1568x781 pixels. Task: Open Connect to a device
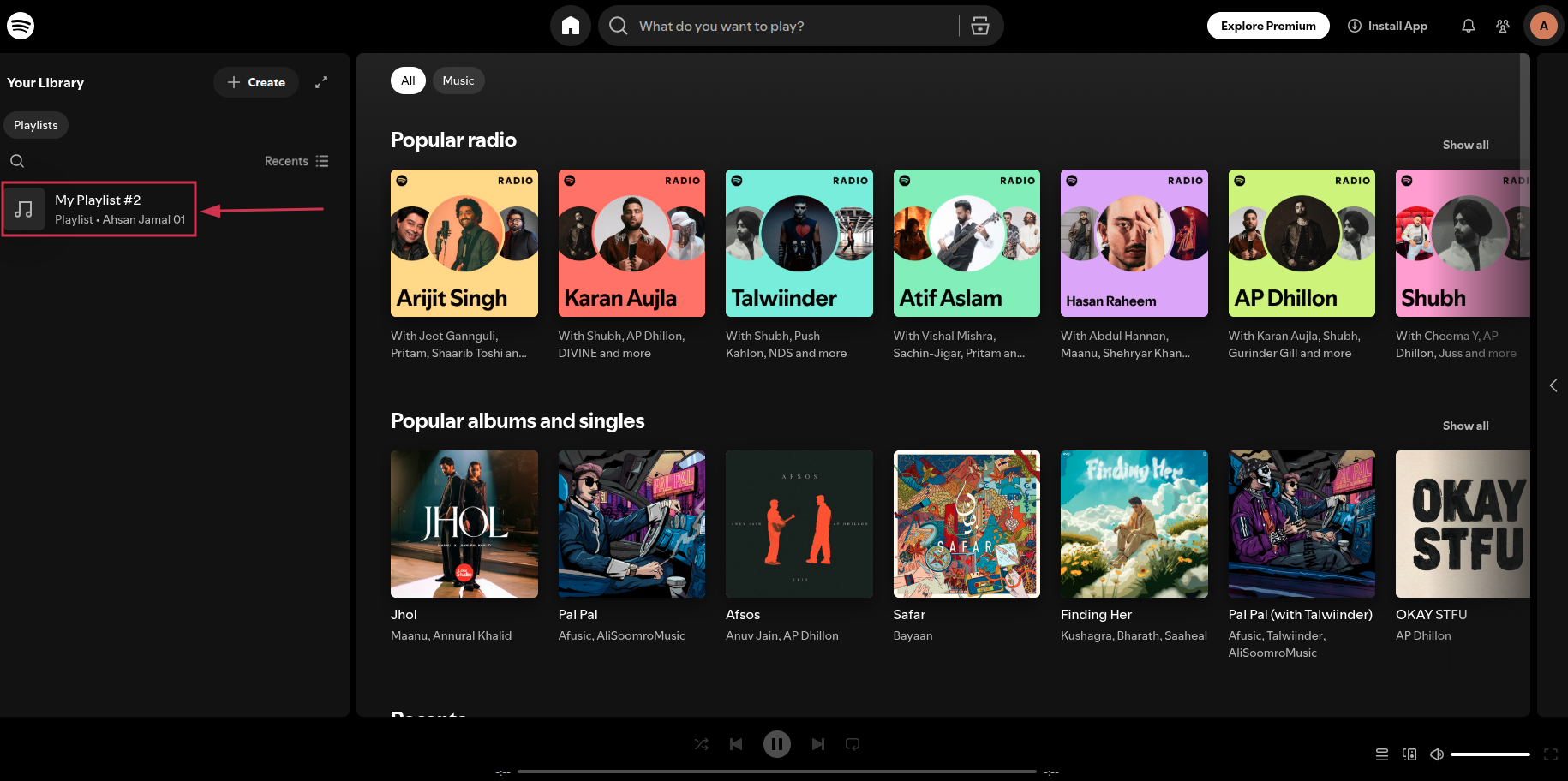1409,754
